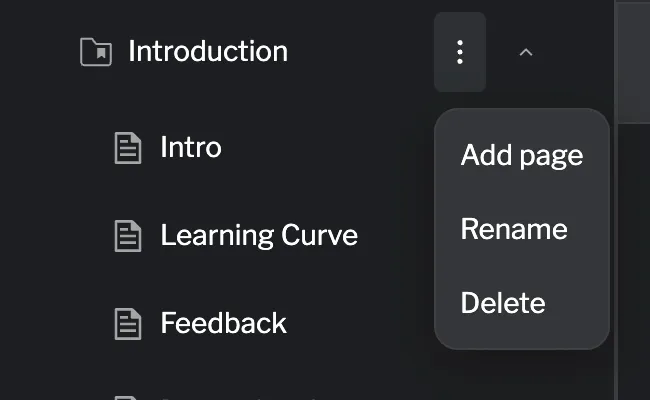The image size is (650, 400).
Task: Click the Introduction group folder icon
Action: [x=95, y=52]
